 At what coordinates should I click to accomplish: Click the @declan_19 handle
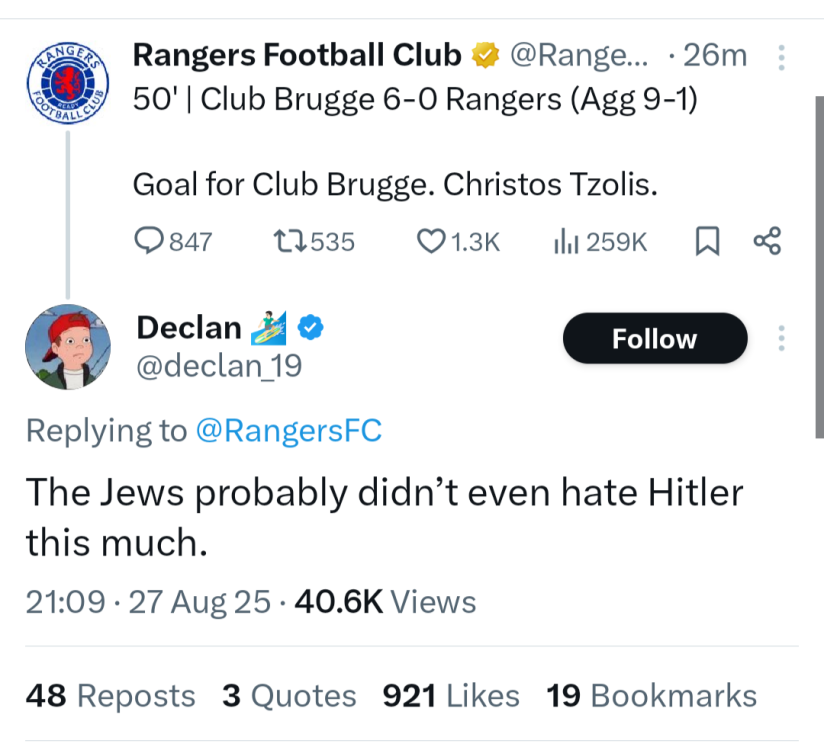click(218, 367)
